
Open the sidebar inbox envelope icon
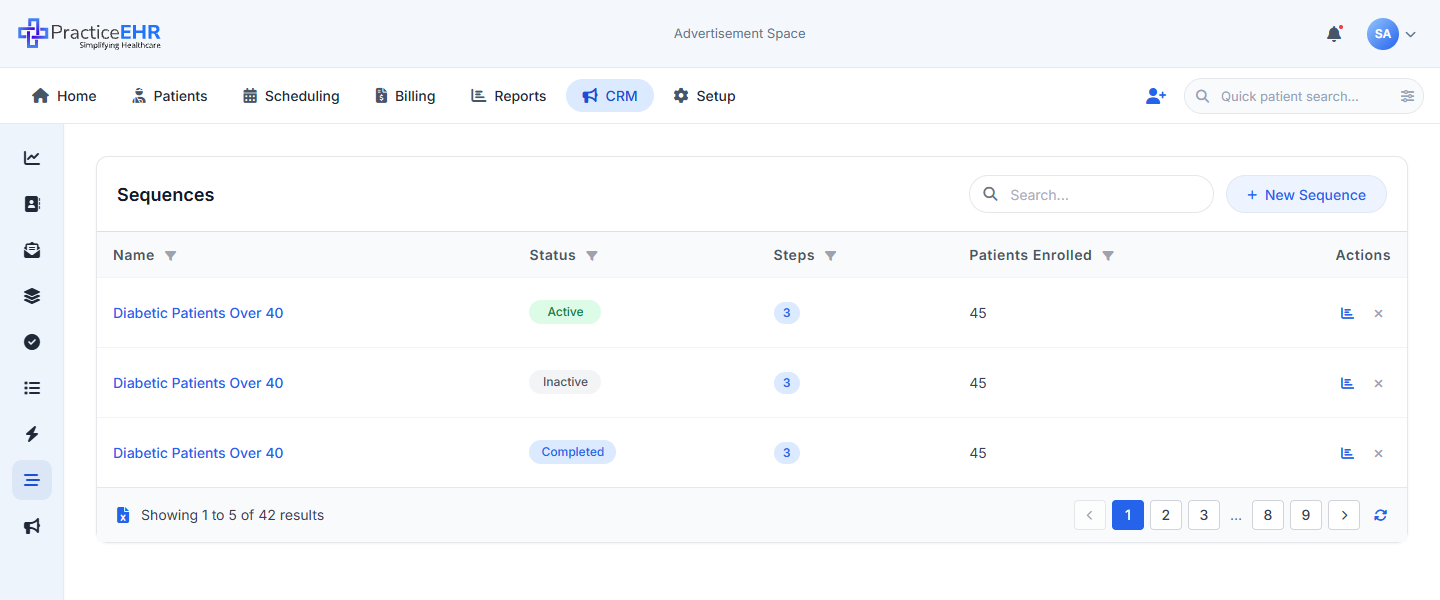32,250
